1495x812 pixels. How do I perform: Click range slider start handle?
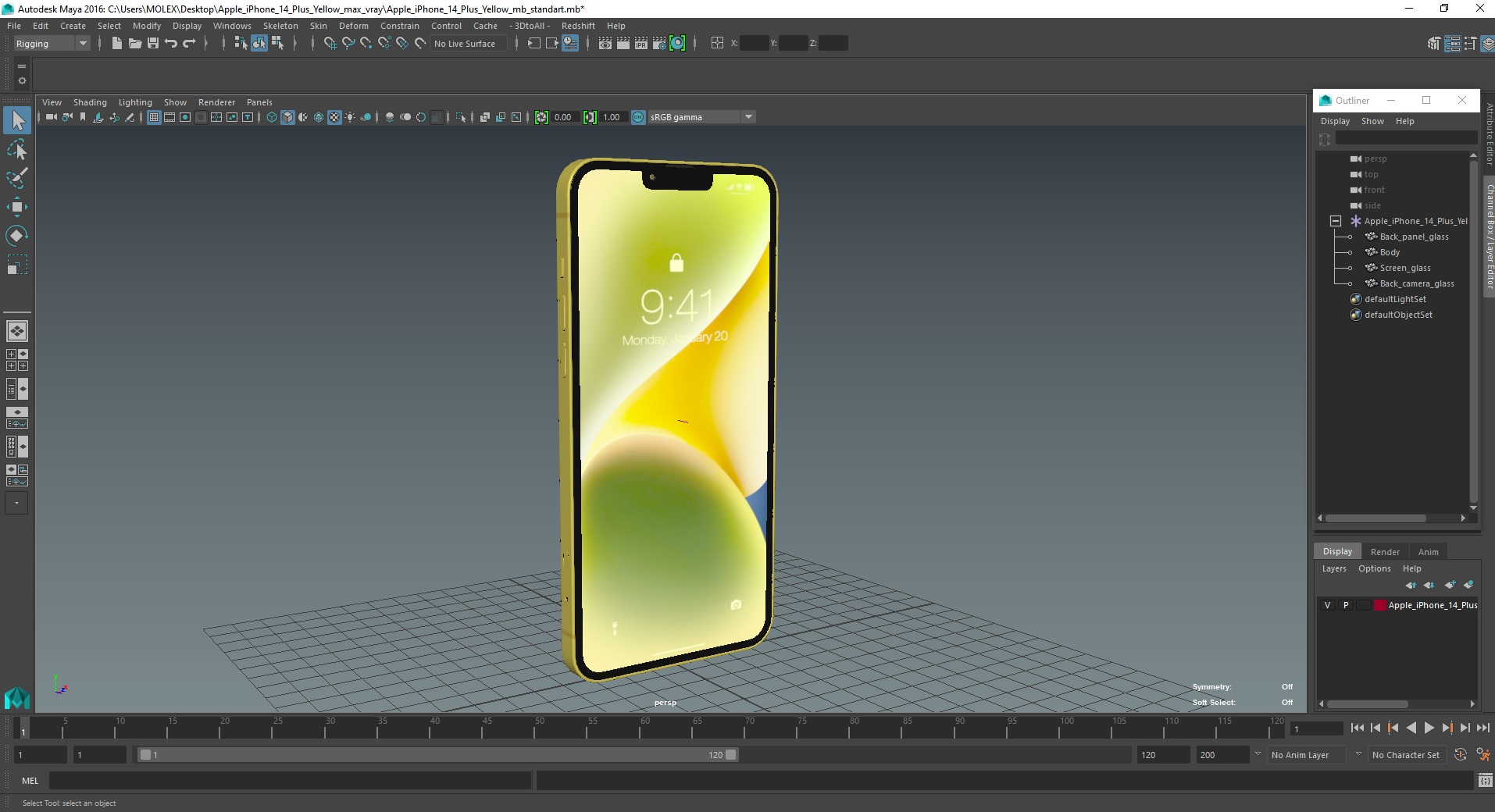pyautogui.click(x=145, y=755)
